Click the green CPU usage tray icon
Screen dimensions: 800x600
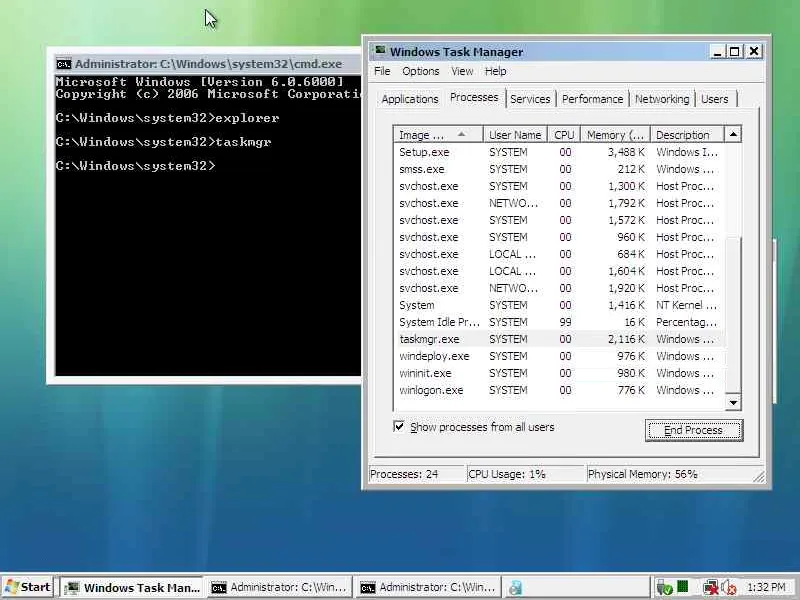(682, 586)
